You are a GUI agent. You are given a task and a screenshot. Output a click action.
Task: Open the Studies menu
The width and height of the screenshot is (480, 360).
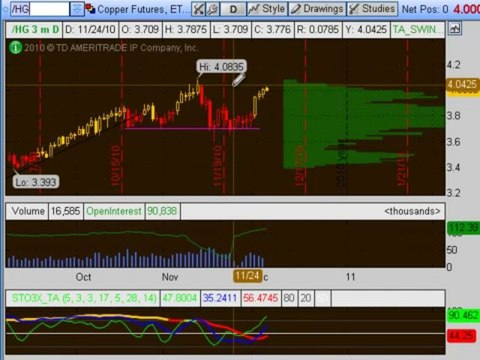(372, 9)
